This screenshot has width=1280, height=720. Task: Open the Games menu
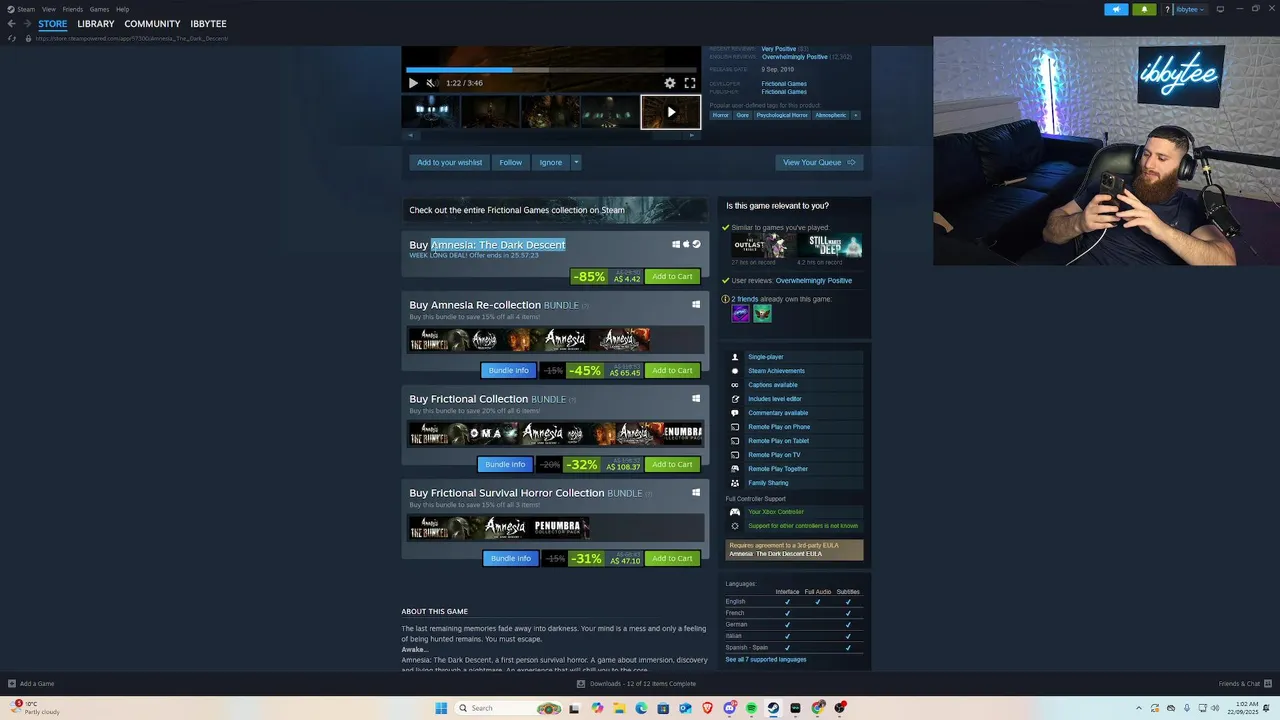(x=99, y=9)
